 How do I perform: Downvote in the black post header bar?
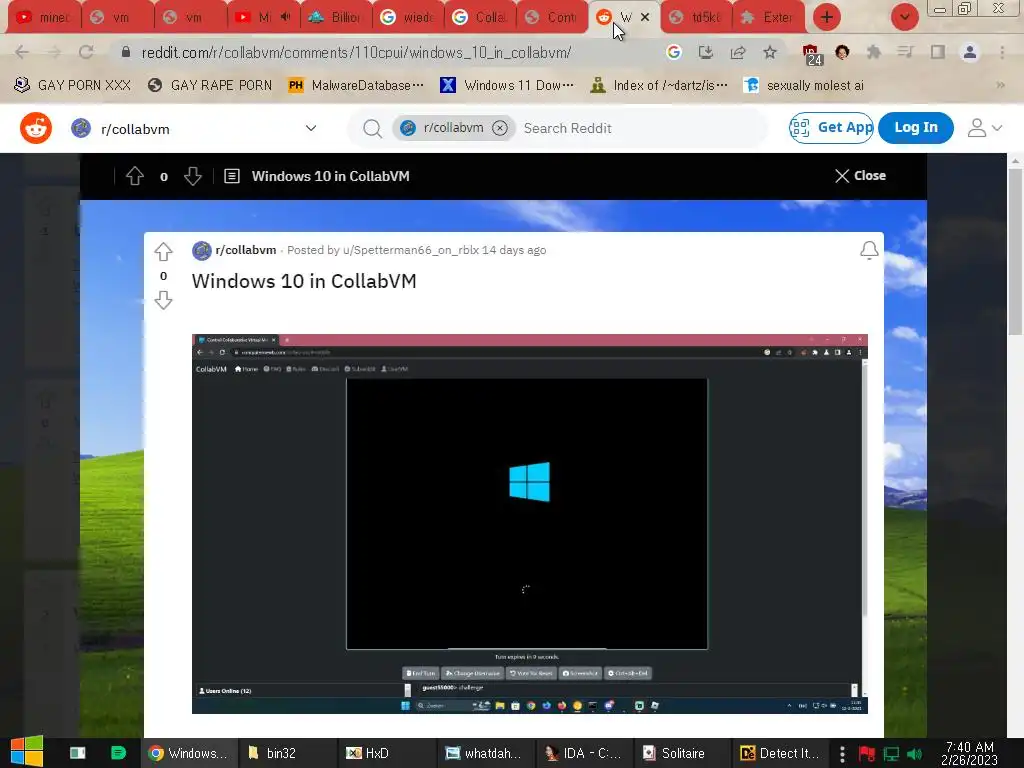coord(193,176)
